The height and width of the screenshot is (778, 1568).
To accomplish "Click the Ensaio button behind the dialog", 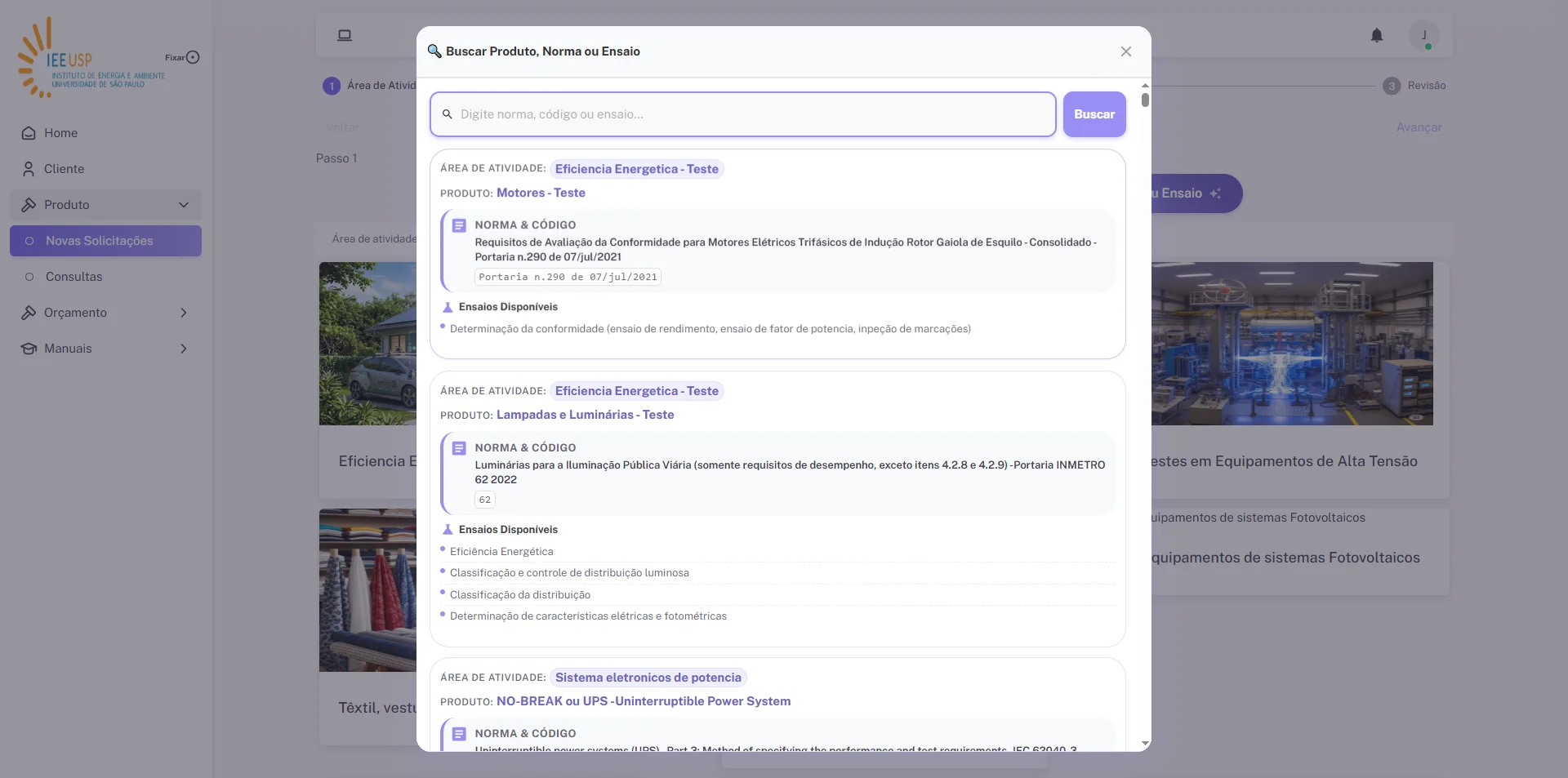I will click(1196, 193).
